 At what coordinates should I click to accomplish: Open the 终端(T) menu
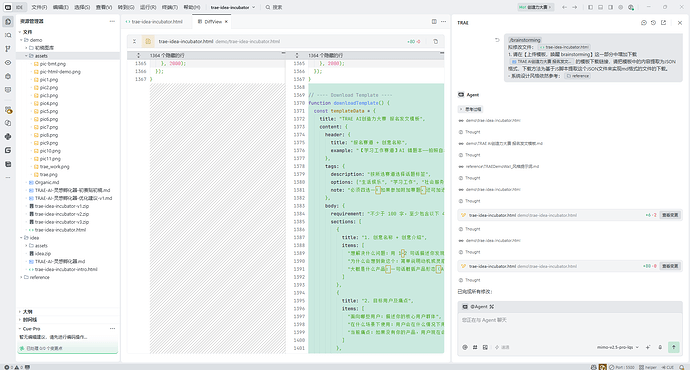[169, 7]
